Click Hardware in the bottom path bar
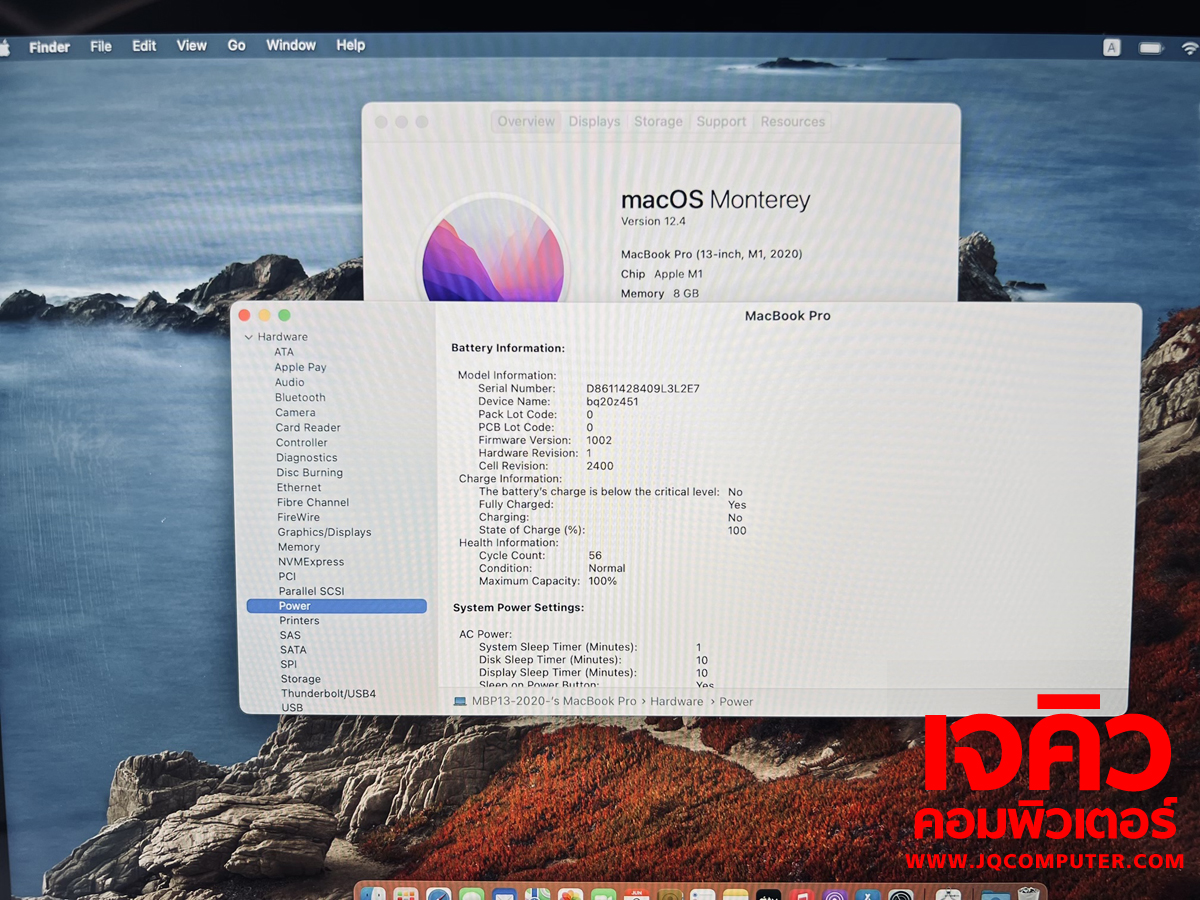The width and height of the screenshot is (1200, 900). (677, 702)
